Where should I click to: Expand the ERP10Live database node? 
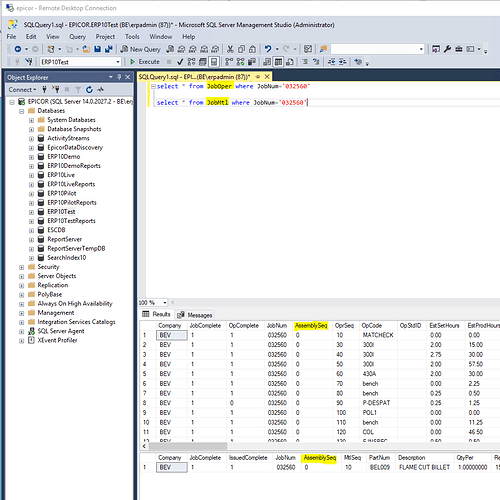tap(31, 175)
